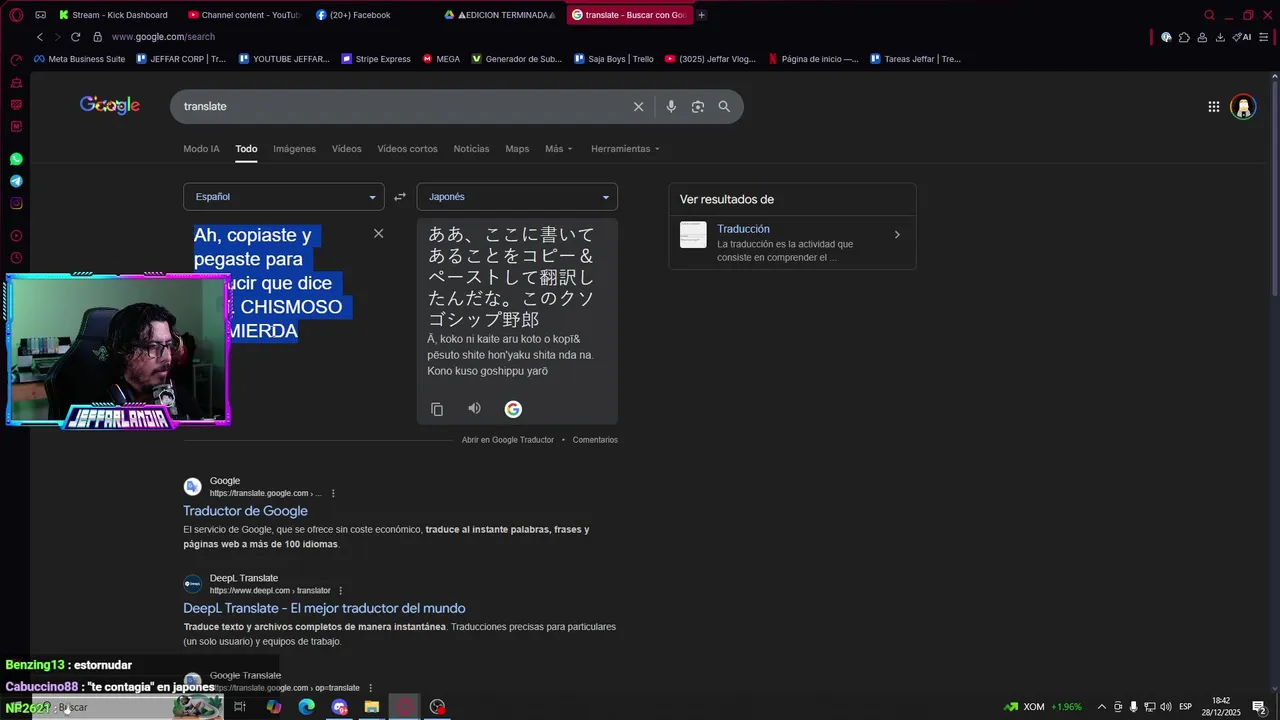Screen dimensions: 1280x720
Task: Switch to the Modo IA tab
Action: pyautogui.click(x=201, y=149)
